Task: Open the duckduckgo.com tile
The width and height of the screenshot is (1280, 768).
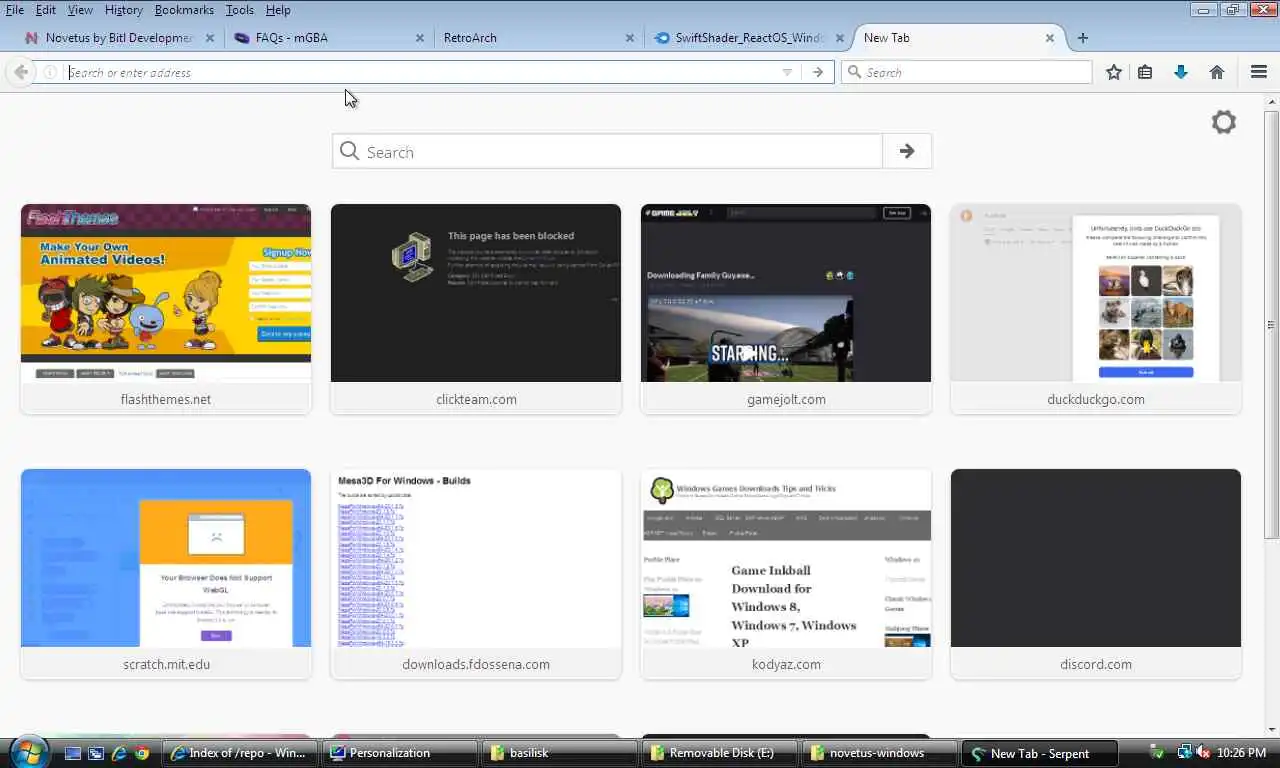Action: click(1096, 309)
